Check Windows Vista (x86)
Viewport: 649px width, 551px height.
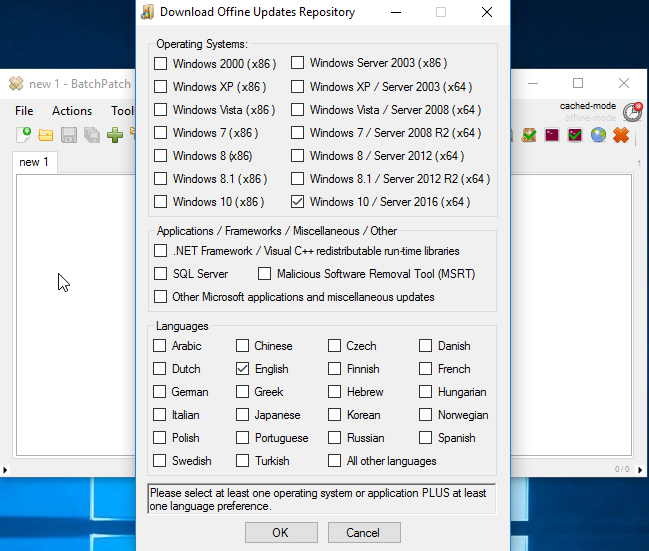pyautogui.click(x=161, y=110)
